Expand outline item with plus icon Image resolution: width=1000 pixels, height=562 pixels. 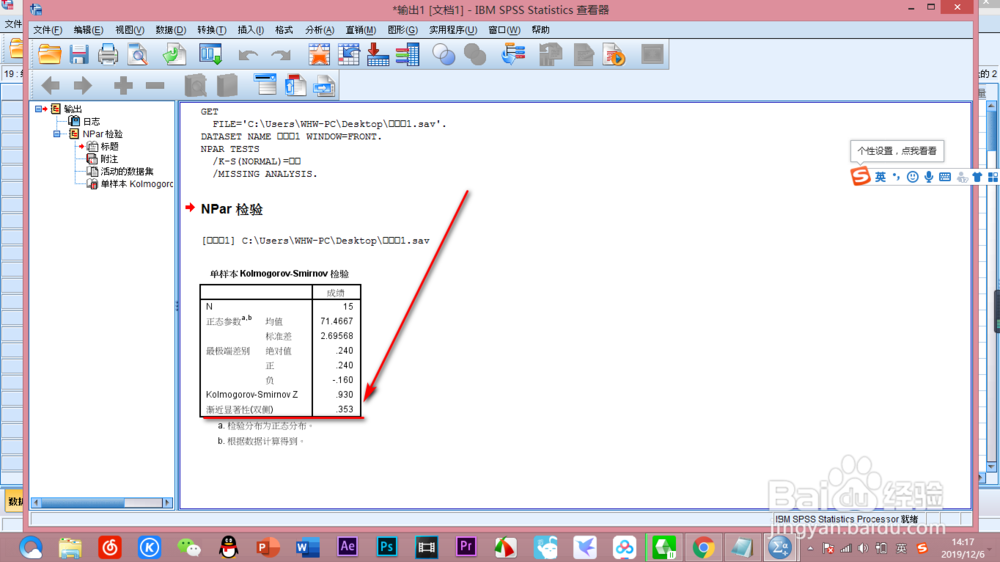pyautogui.click(x=123, y=85)
